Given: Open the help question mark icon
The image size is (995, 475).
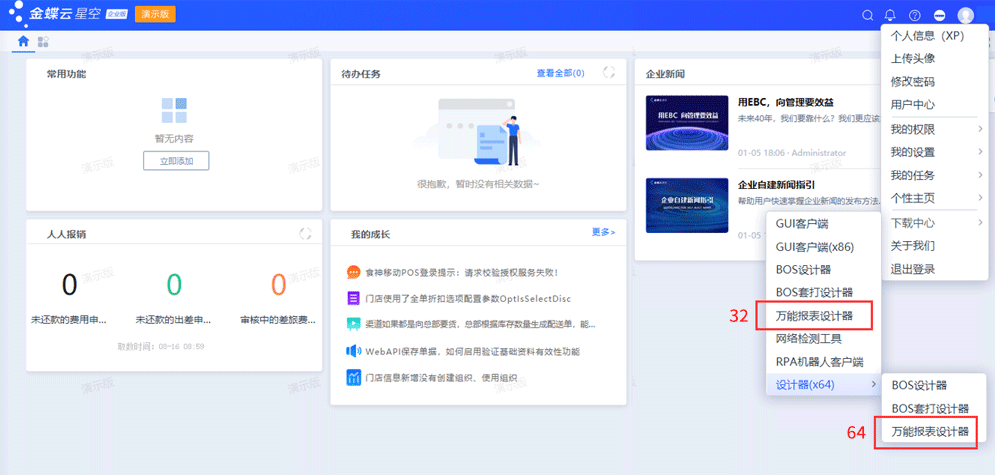Looking at the screenshot, I should tap(914, 15).
